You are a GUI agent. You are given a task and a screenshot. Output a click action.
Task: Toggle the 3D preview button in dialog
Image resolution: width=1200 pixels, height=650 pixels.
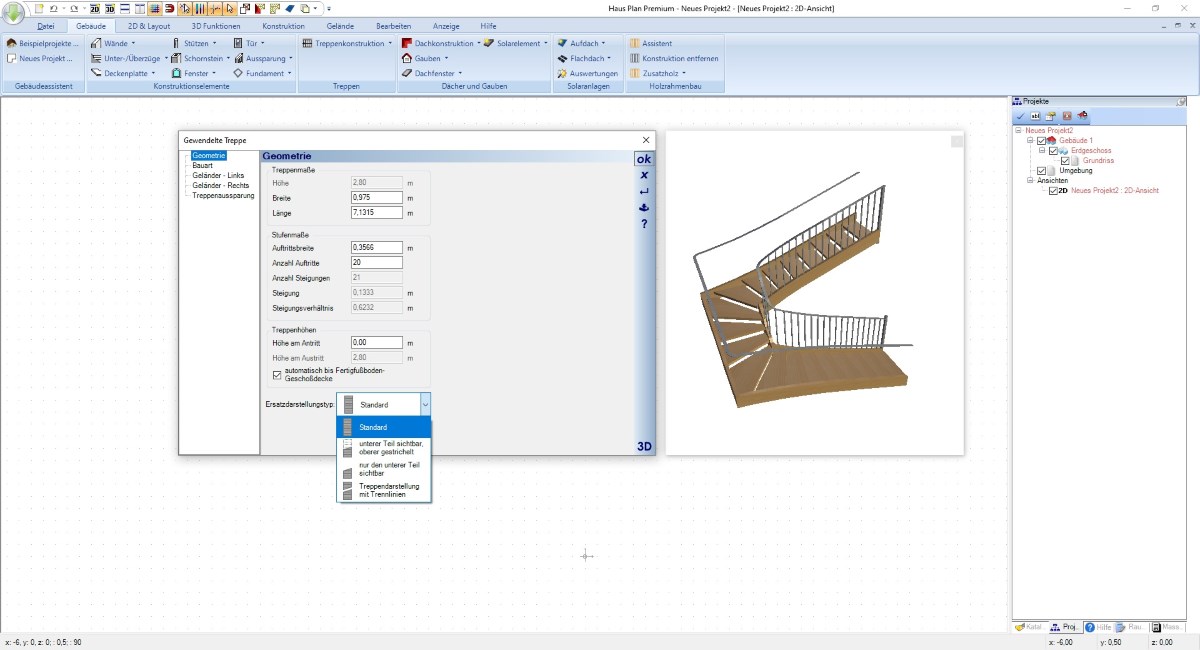tap(645, 446)
